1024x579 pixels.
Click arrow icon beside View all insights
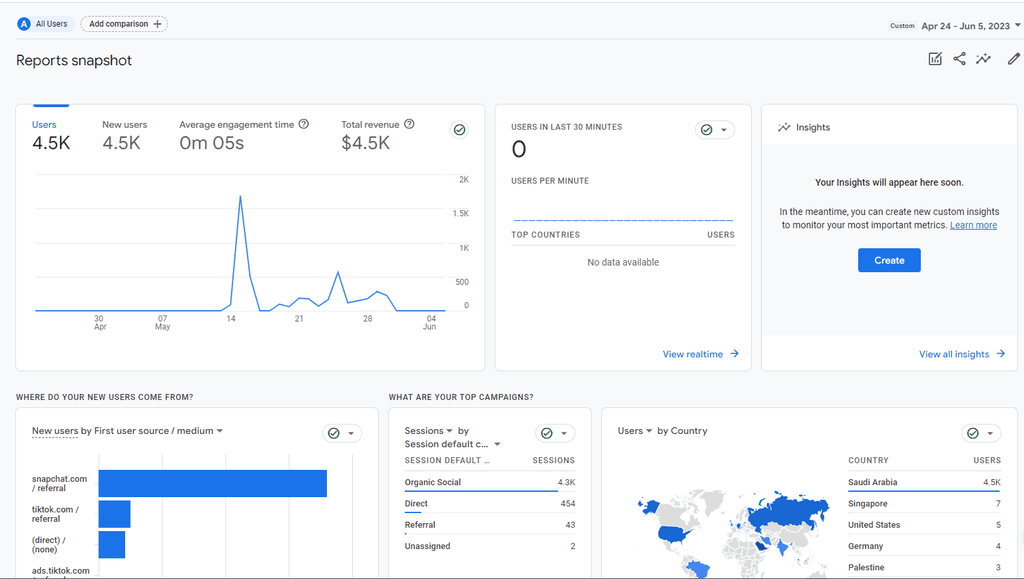[x=1000, y=354]
